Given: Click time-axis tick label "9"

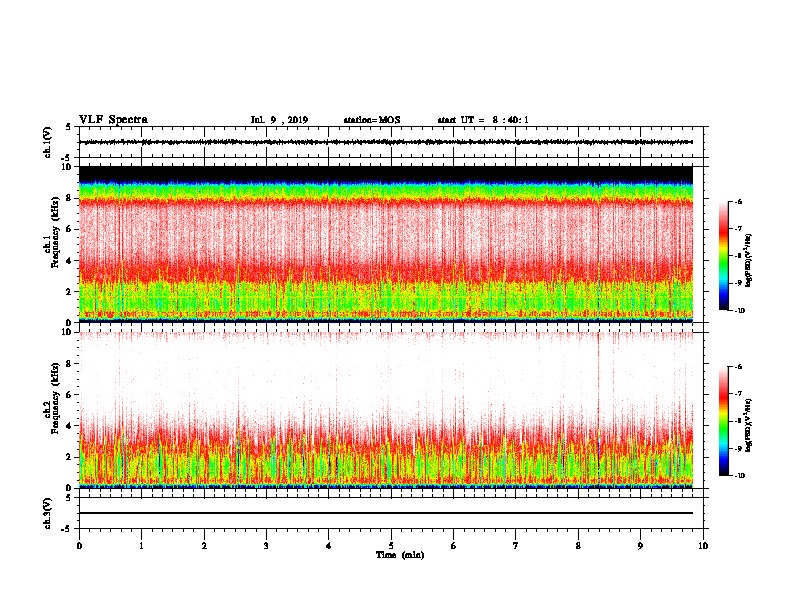Looking at the screenshot, I should pyautogui.click(x=640, y=545).
